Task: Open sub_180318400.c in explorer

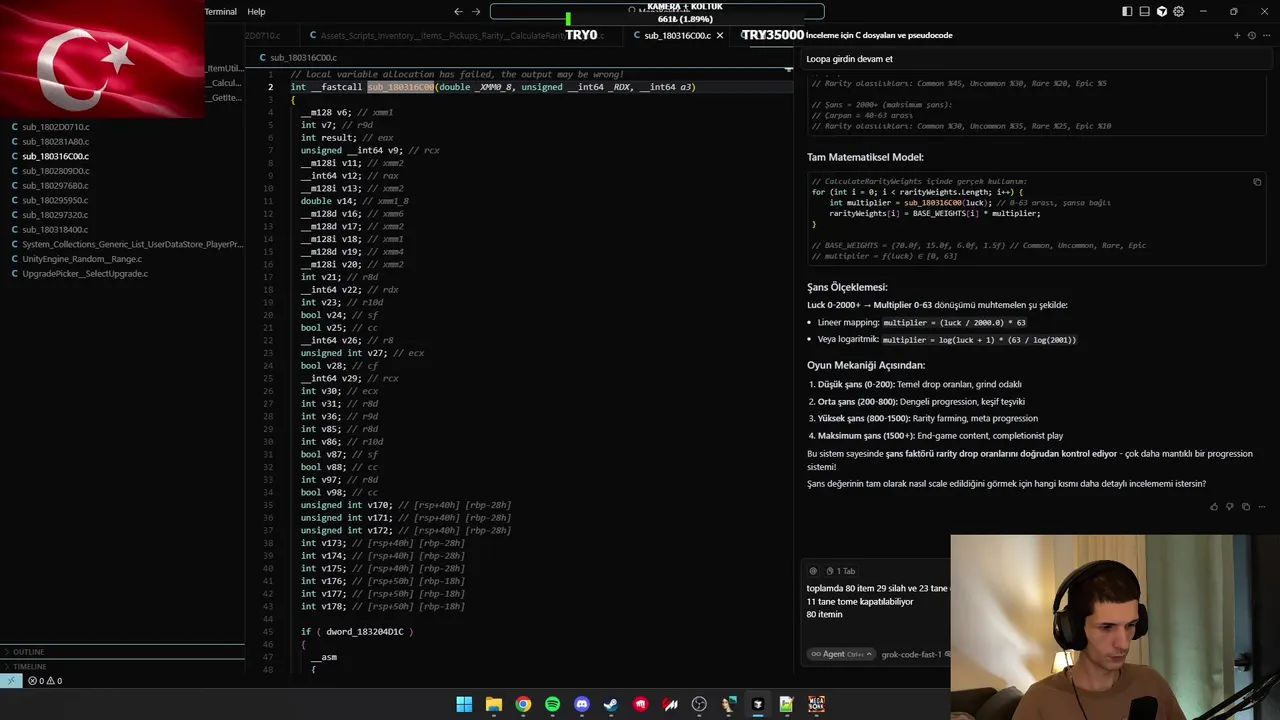Action: [x=56, y=229]
